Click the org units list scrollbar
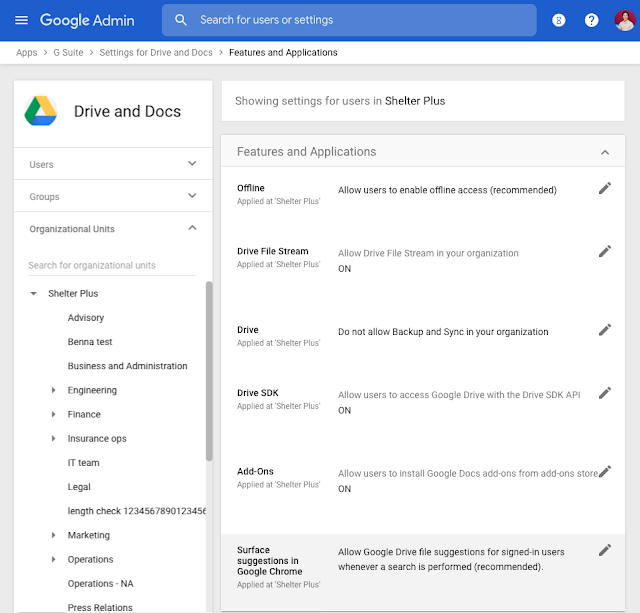 209,371
